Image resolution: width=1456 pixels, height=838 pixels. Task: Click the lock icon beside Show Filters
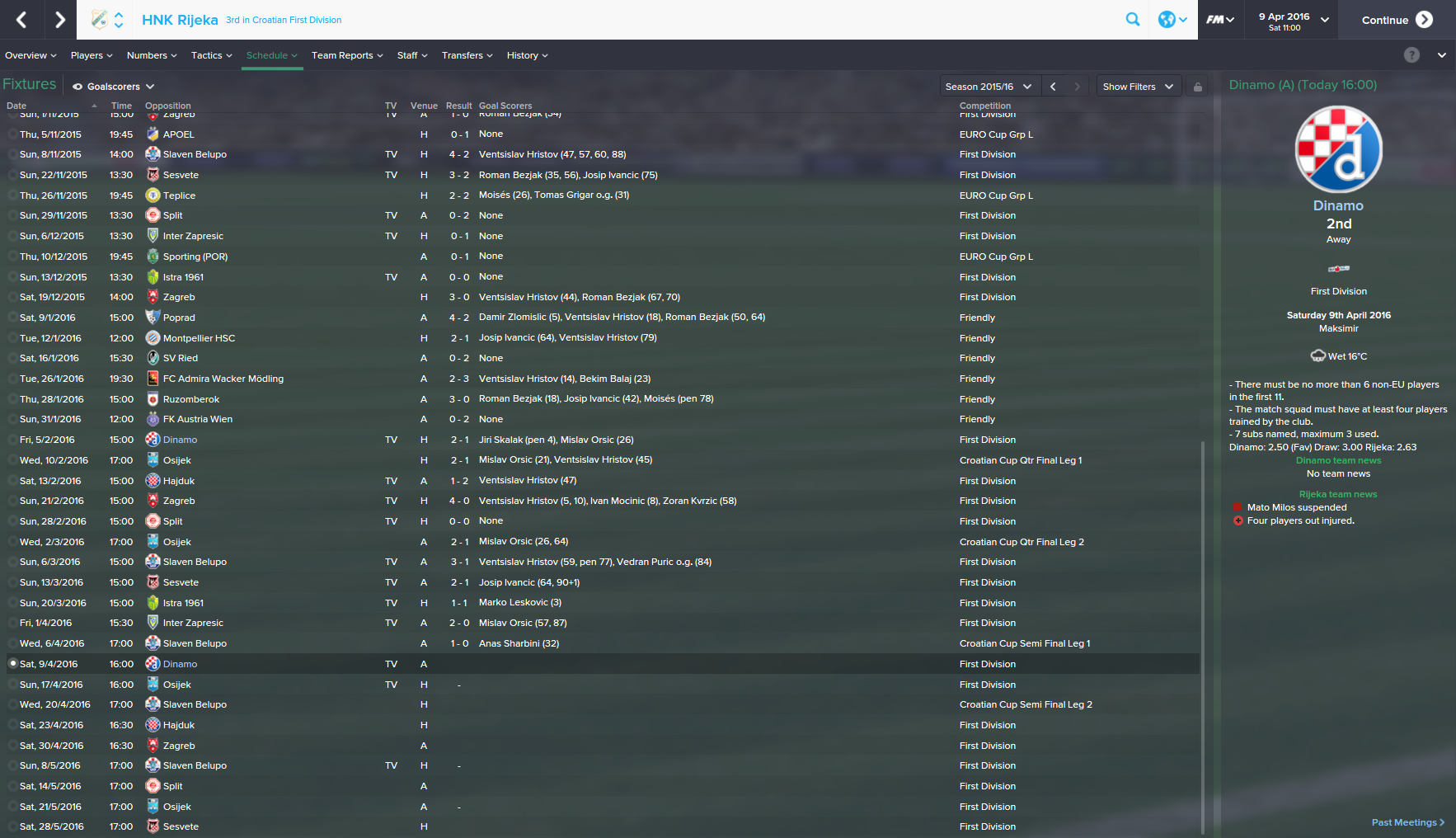pyautogui.click(x=1198, y=87)
